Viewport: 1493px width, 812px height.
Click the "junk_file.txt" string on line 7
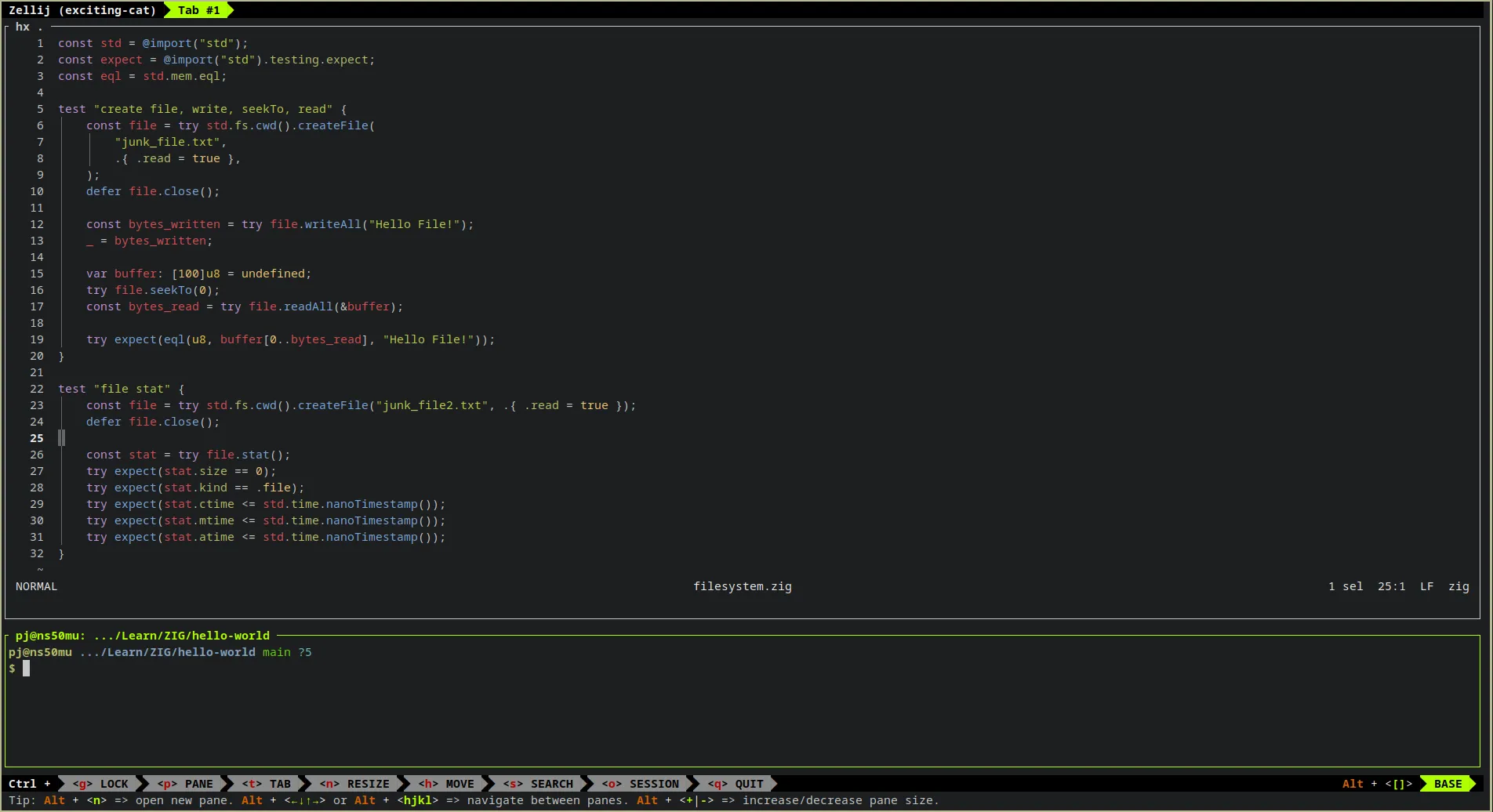pyautogui.click(x=167, y=142)
